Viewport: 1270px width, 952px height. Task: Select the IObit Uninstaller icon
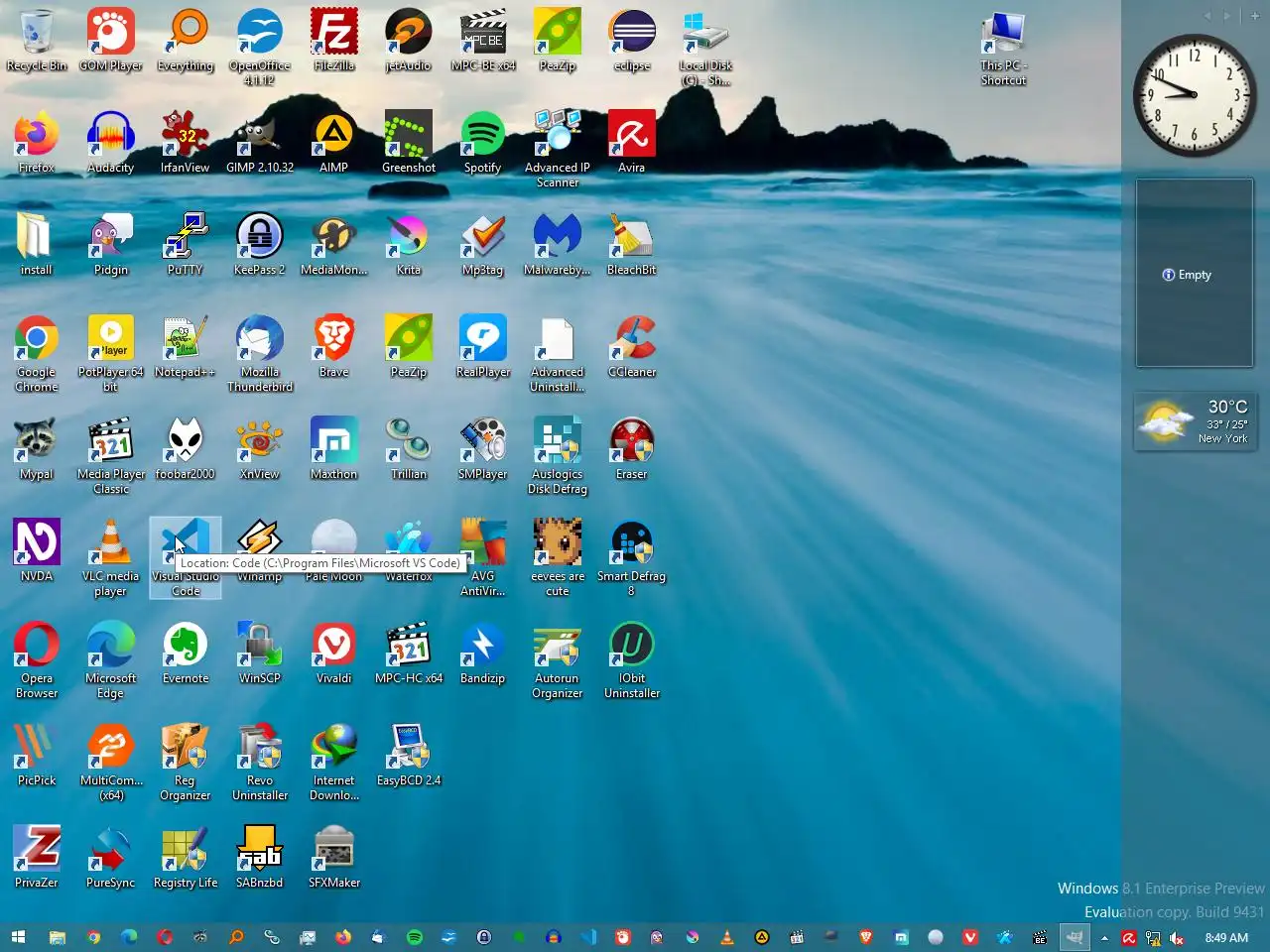click(632, 660)
